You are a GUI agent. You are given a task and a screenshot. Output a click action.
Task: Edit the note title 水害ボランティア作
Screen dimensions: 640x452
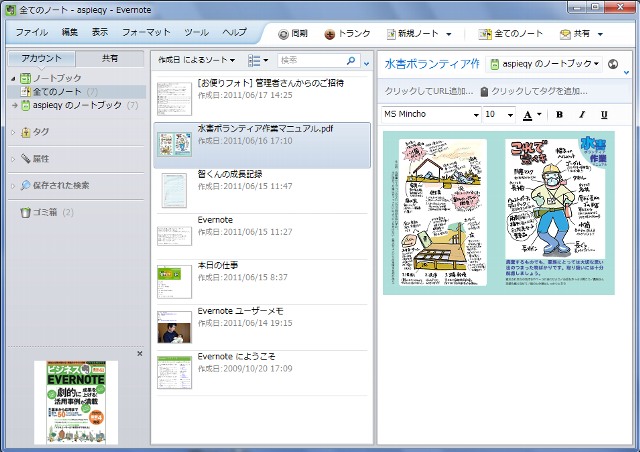(432, 64)
